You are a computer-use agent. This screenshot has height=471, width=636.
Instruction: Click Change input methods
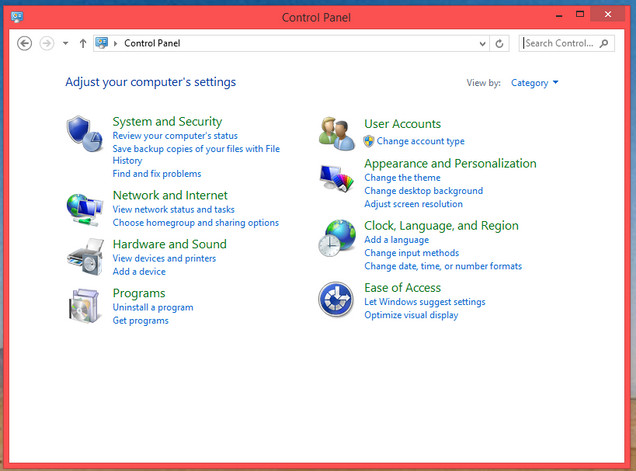(412, 253)
